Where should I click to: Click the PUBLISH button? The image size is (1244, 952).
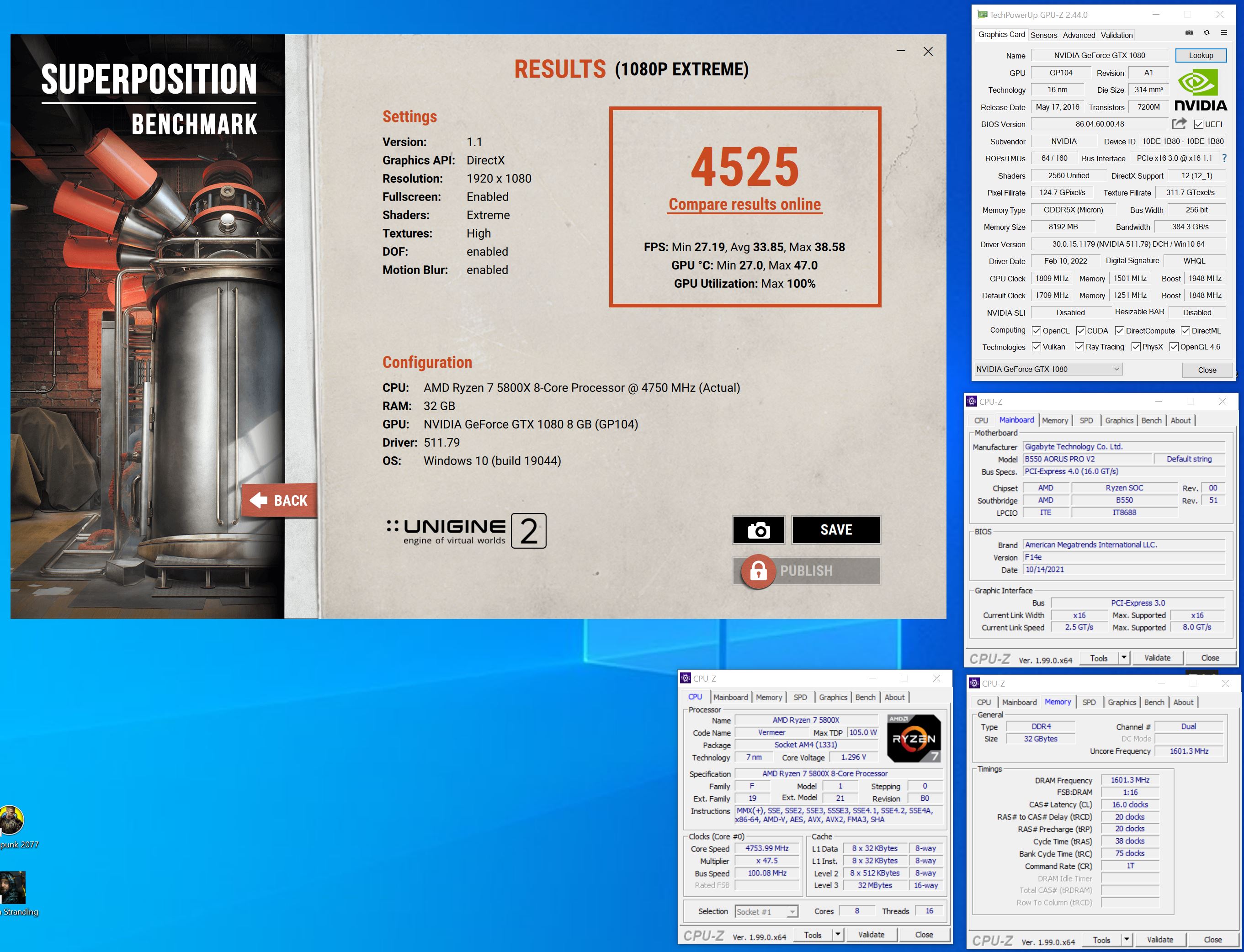[806, 571]
